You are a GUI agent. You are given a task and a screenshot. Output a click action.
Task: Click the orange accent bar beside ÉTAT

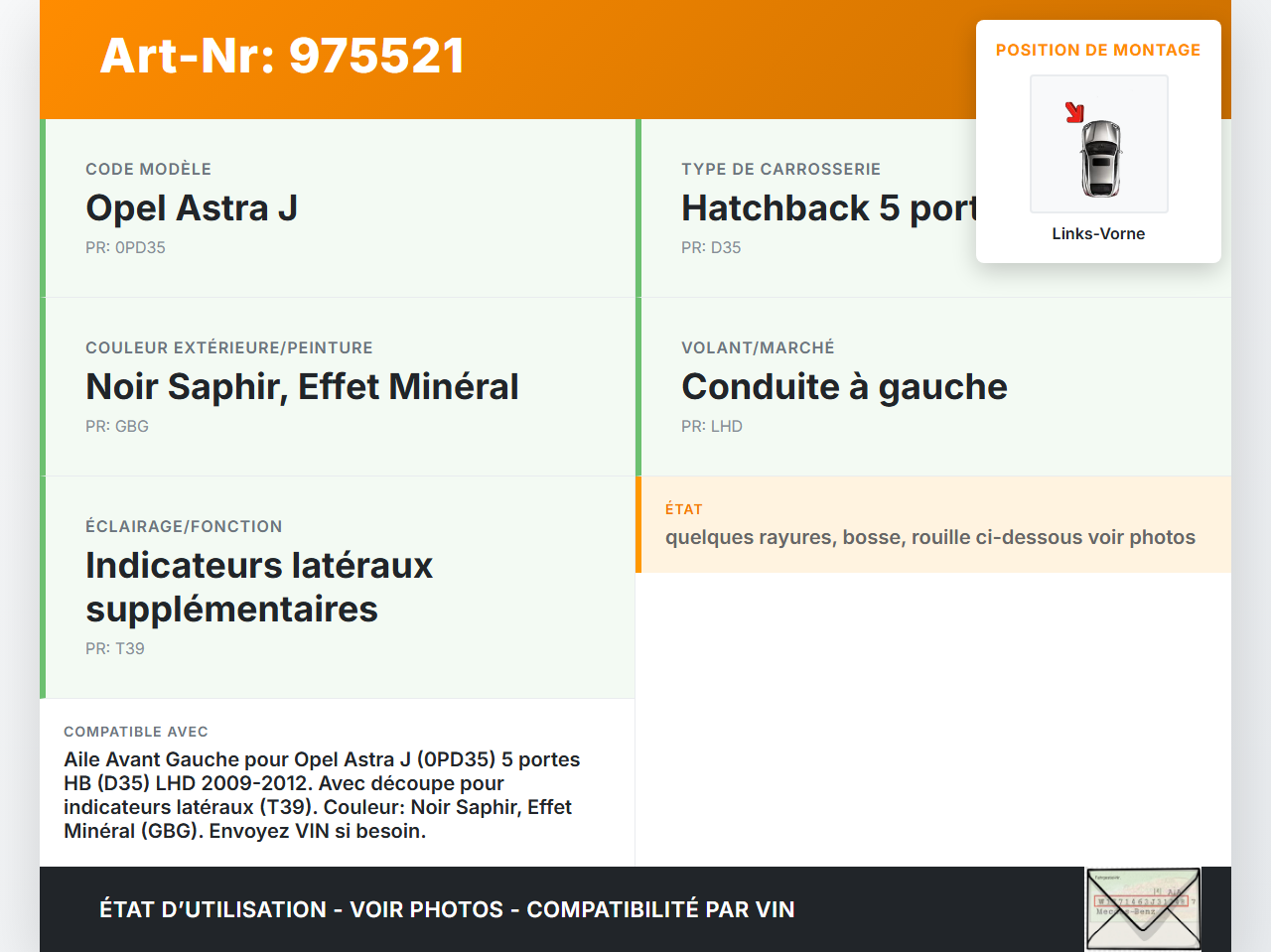[x=638, y=525]
